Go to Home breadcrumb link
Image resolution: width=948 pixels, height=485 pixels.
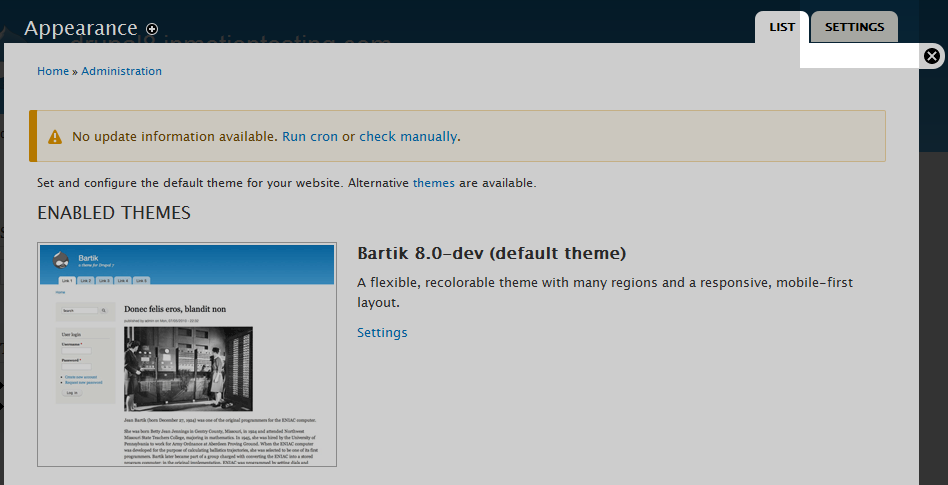tap(53, 71)
